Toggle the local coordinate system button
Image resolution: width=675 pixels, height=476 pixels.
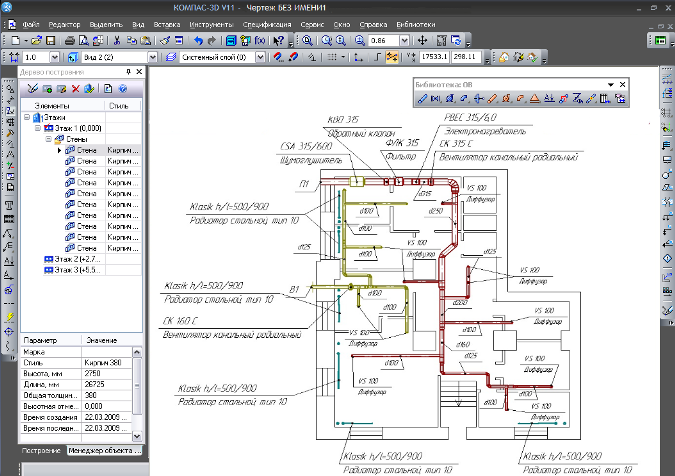click(358, 57)
